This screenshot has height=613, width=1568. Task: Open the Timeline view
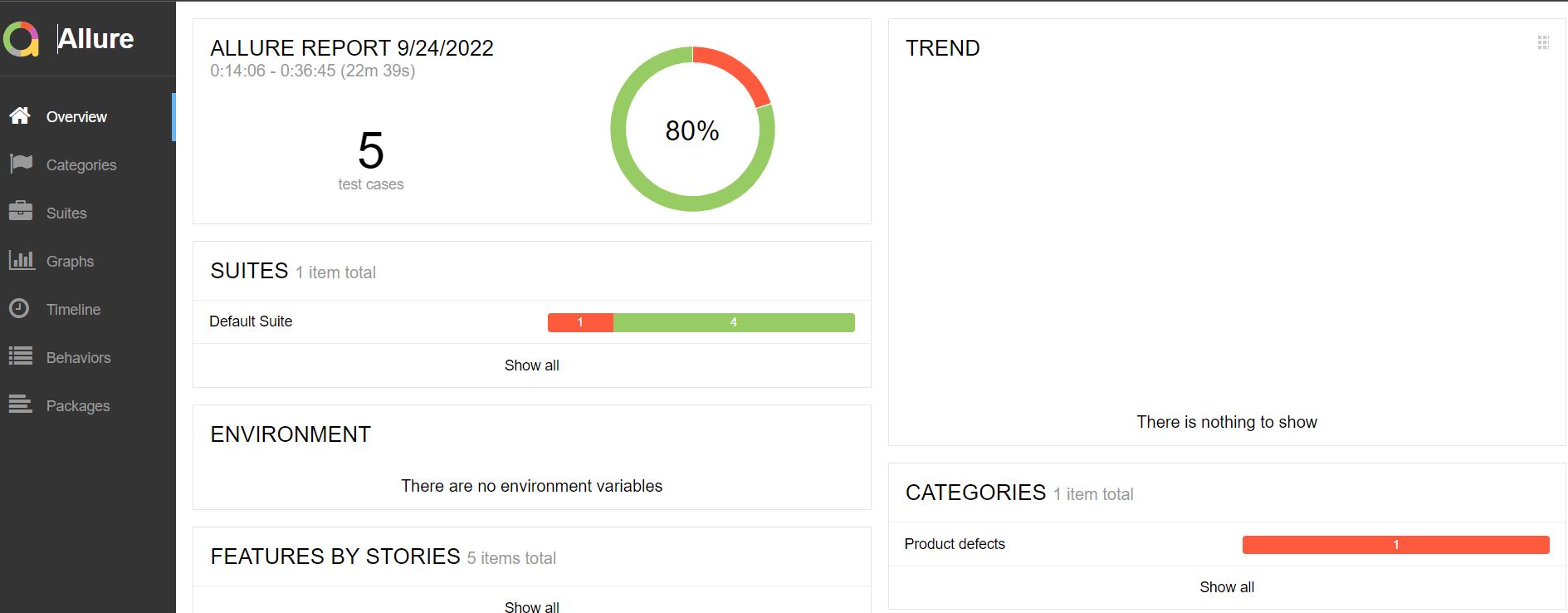pyautogui.click(x=87, y=310)
